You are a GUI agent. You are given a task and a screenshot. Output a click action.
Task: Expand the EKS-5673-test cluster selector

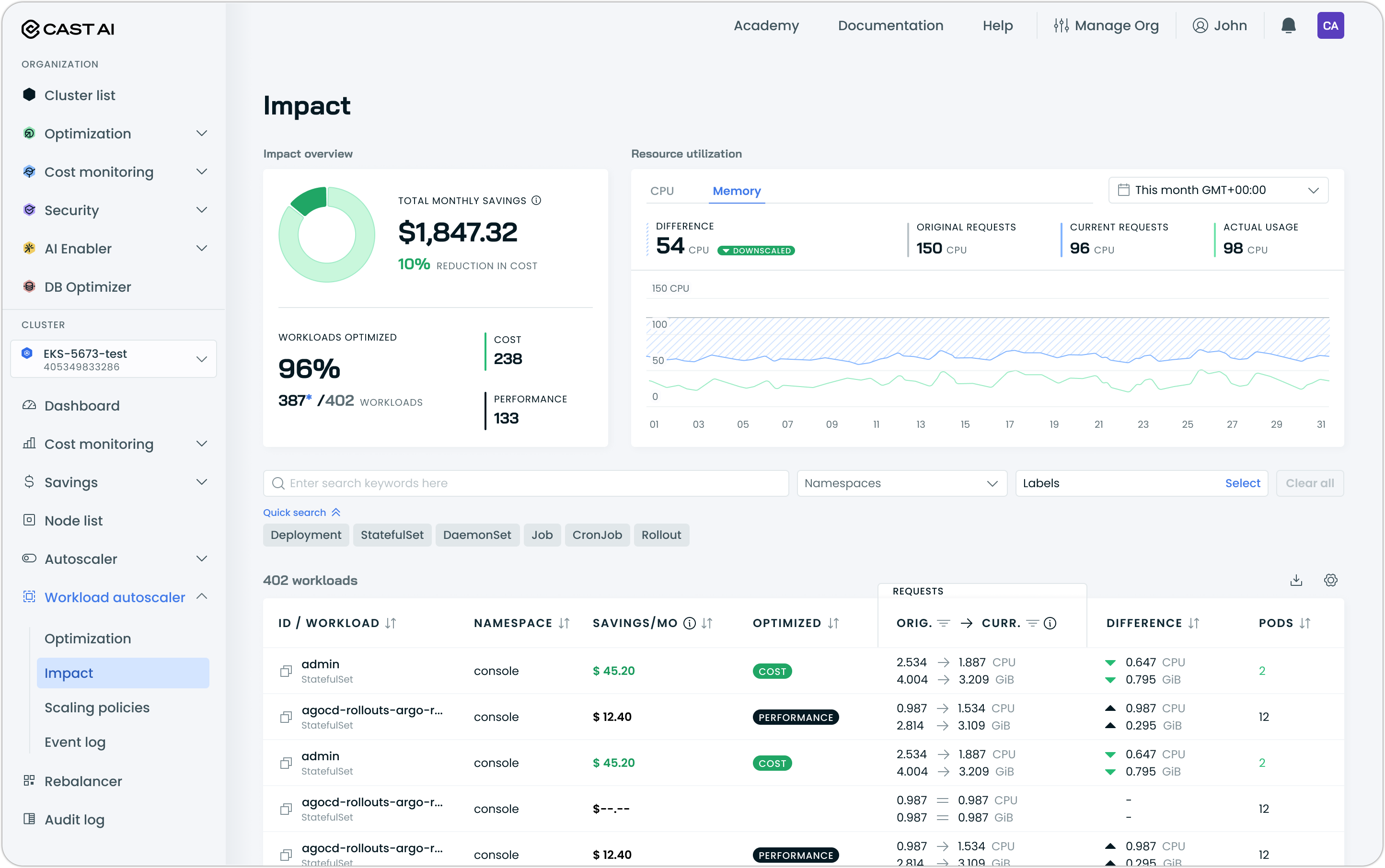113,359
